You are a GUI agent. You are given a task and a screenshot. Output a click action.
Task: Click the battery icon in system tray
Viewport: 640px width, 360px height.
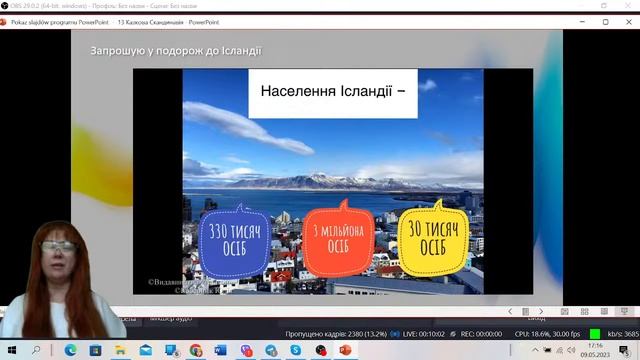tap(547, 350)
